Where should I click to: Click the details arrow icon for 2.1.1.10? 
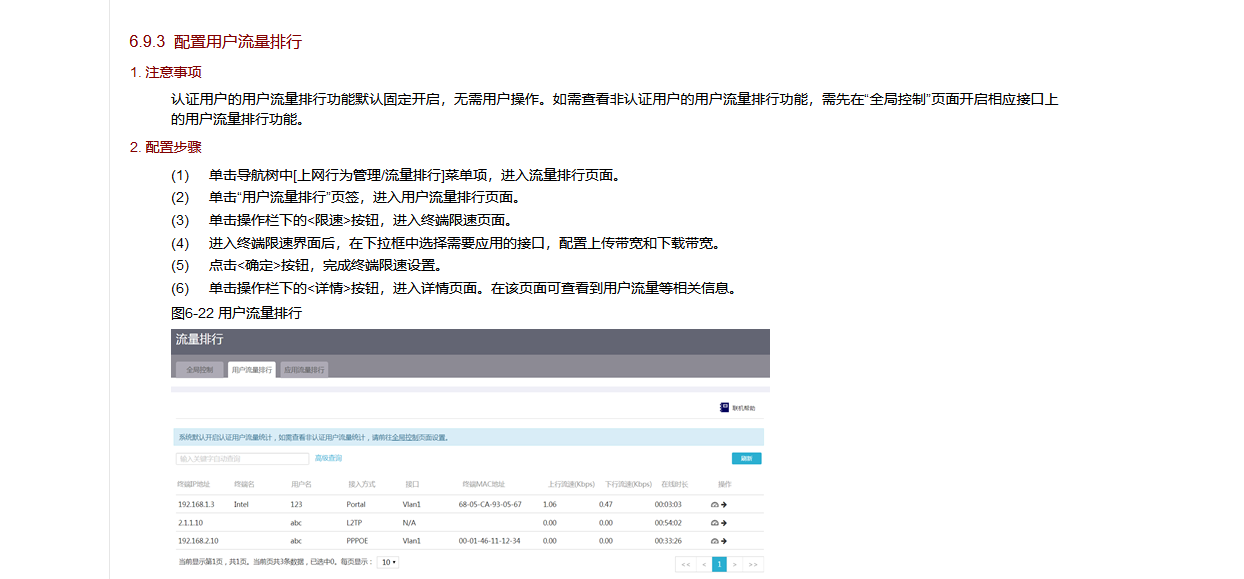(x=723, y=523)
